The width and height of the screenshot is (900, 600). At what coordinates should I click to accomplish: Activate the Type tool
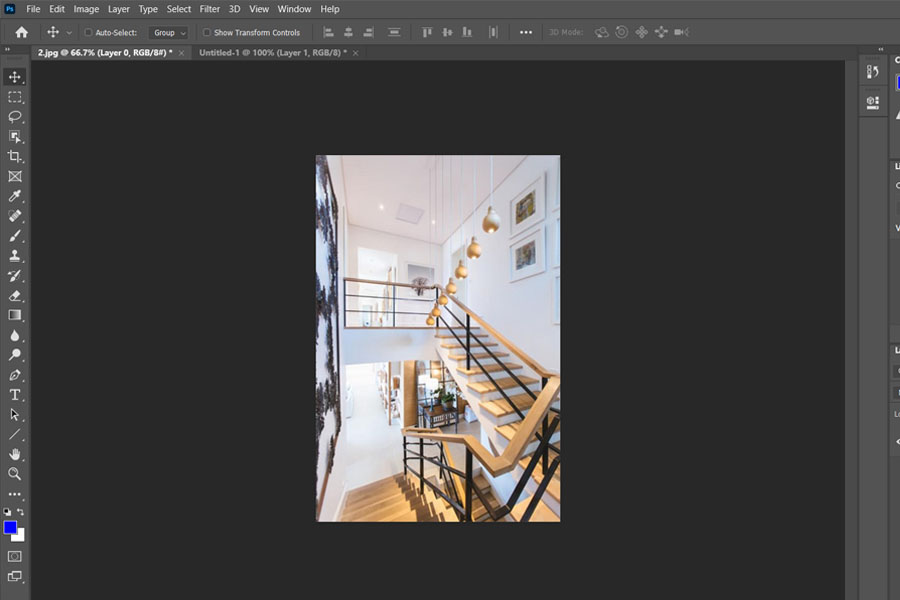pyautogui.click(x=14, y=394)
